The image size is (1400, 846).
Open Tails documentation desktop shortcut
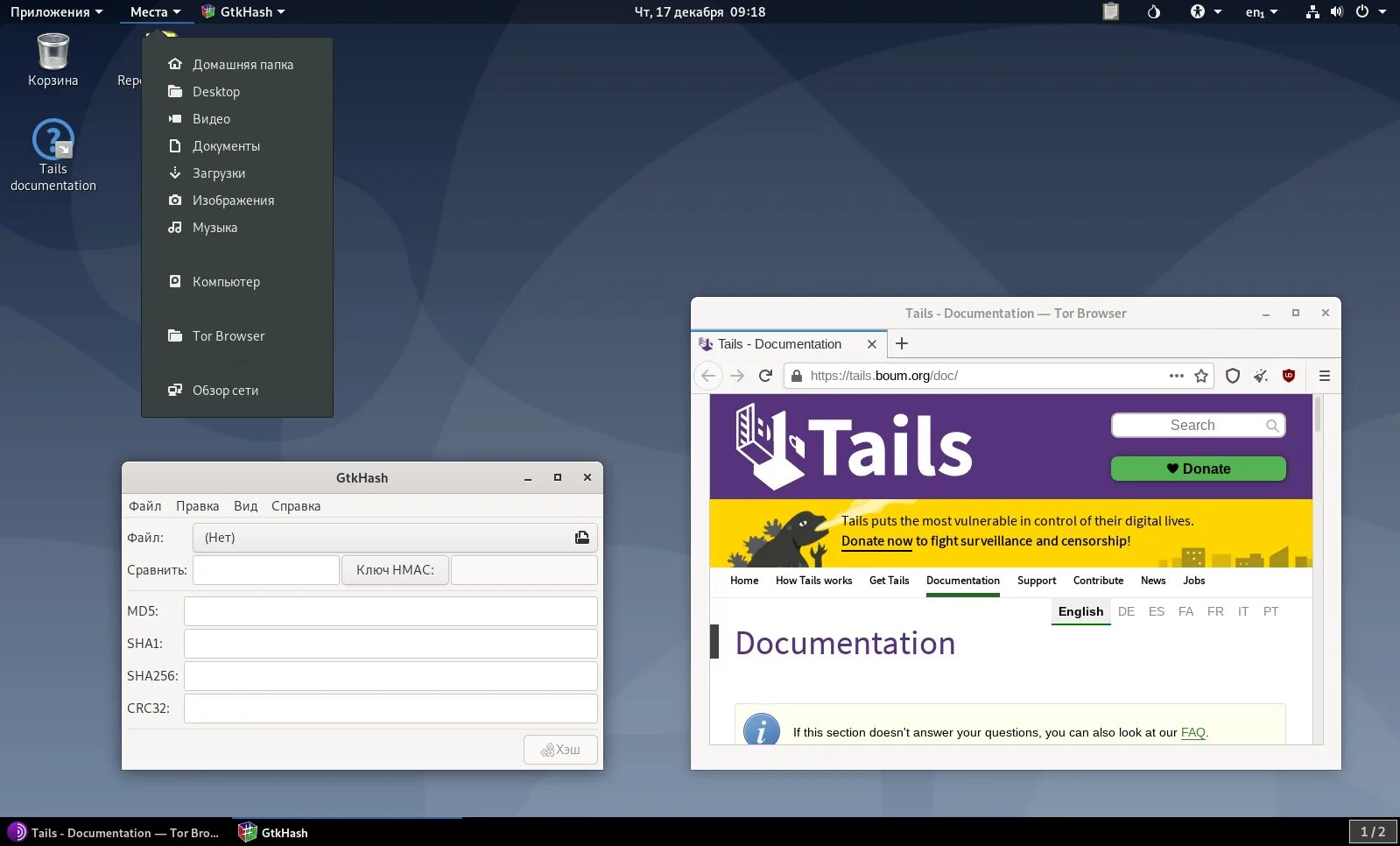[53, 155]
